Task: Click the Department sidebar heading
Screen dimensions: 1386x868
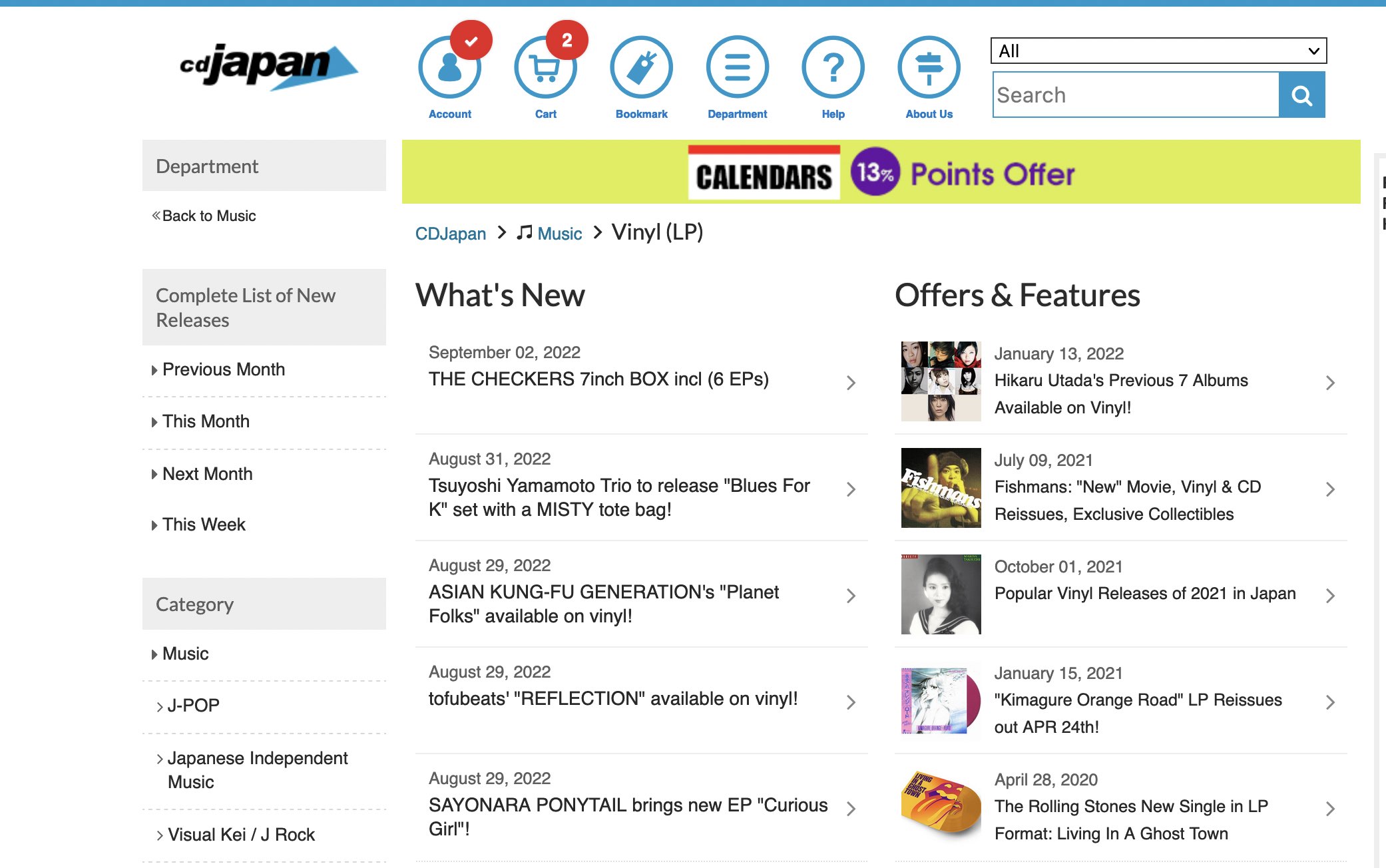Action: [264, 166]
